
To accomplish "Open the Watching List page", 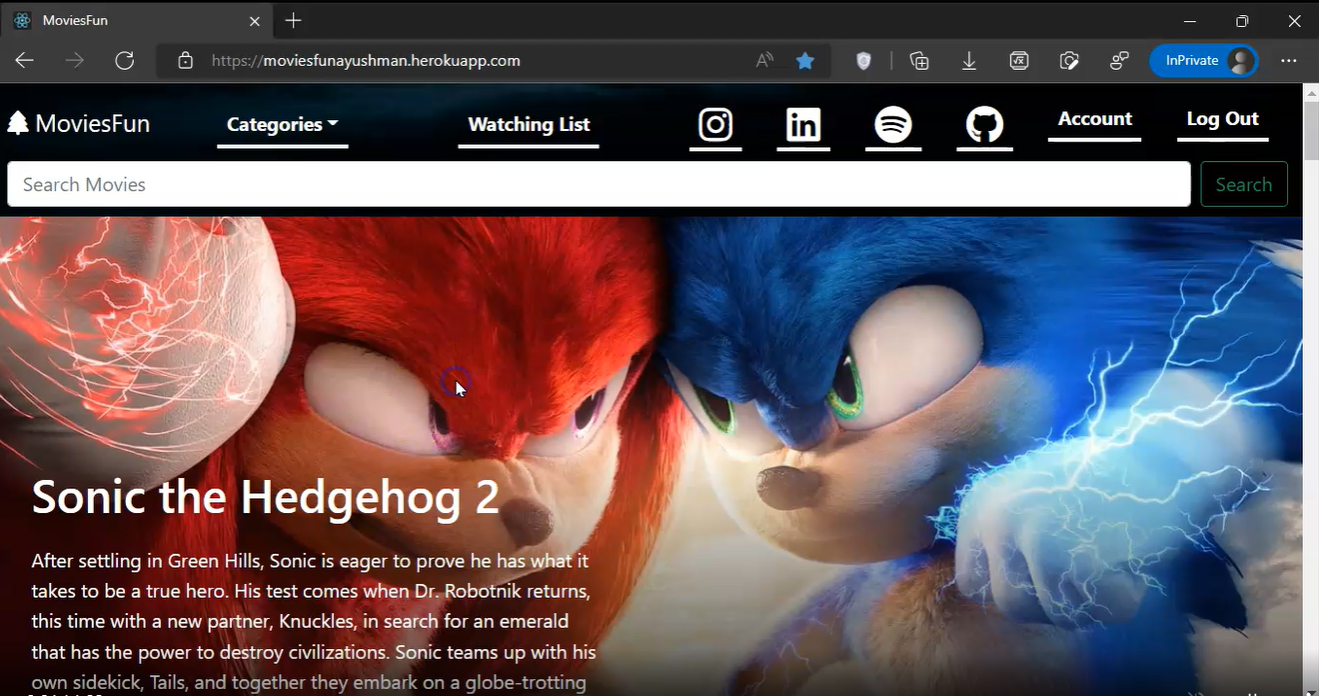I will pos(528,125).
